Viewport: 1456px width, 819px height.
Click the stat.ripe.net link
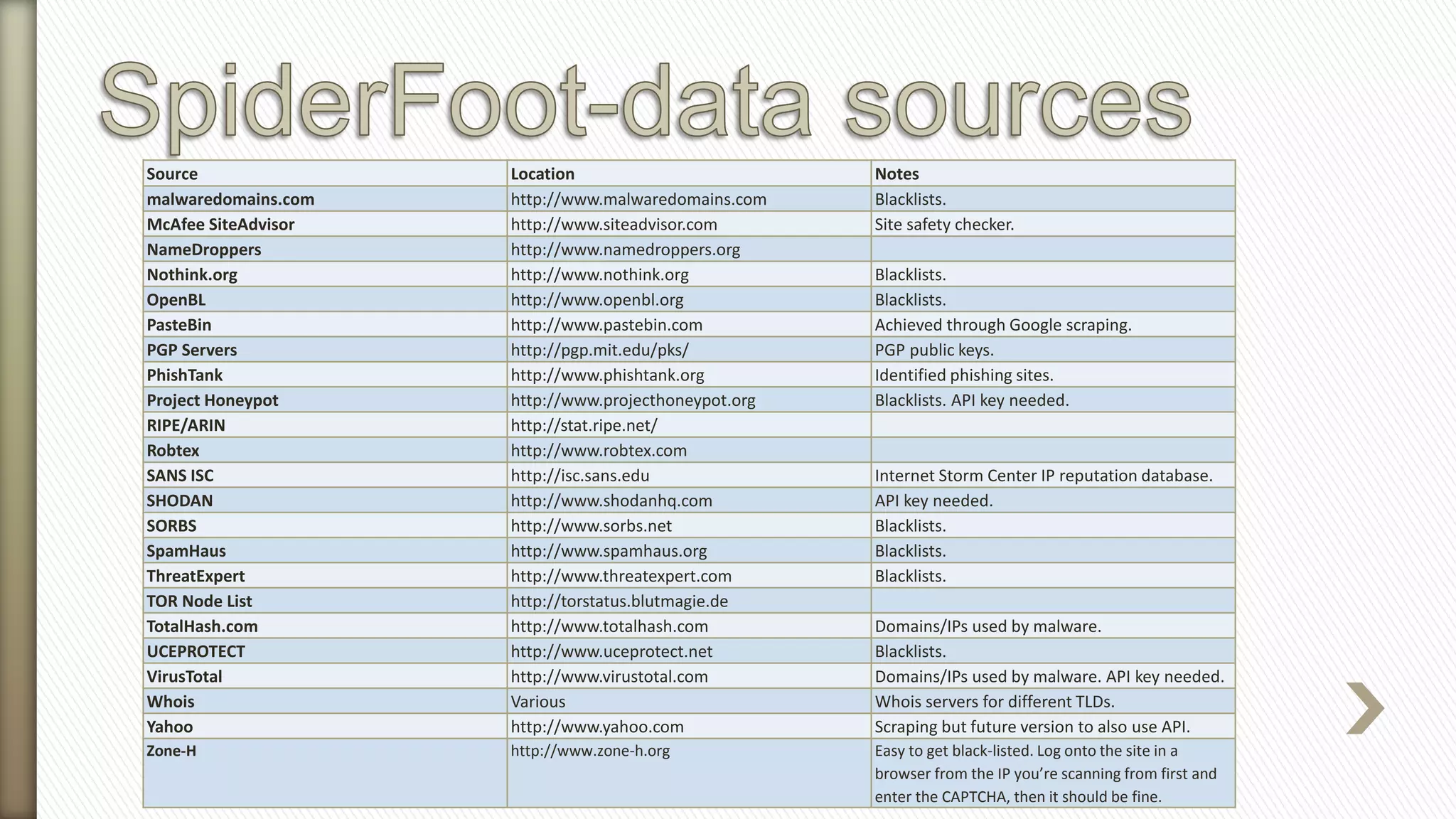[x=584, y=425]
